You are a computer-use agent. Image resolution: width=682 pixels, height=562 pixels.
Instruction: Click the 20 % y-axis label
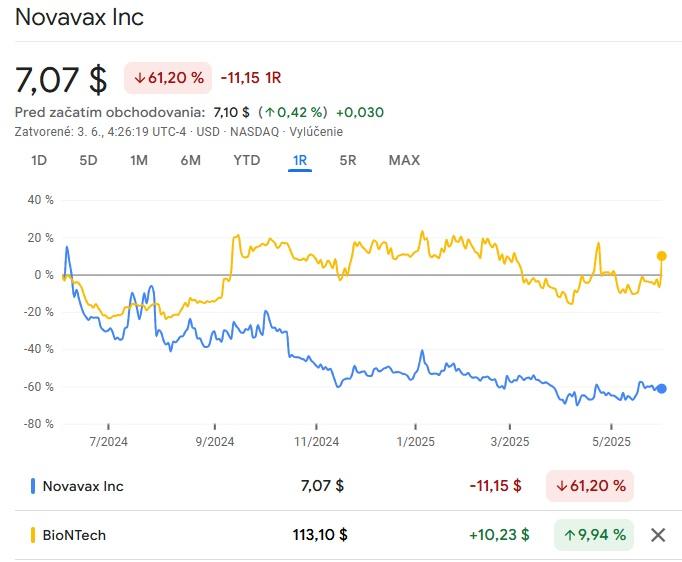click(40, 238)
